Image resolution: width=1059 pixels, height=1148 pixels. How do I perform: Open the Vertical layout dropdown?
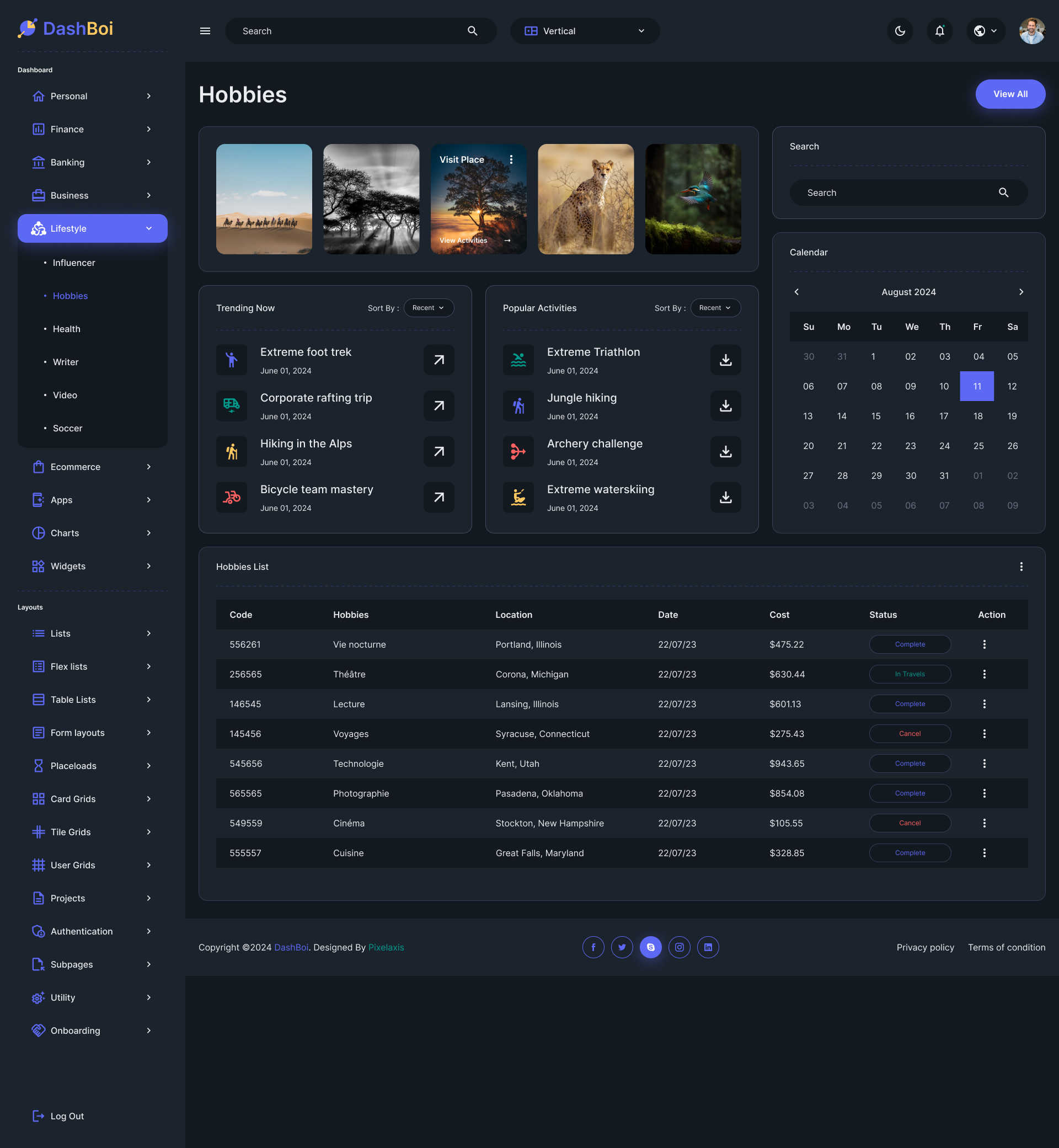585,31
